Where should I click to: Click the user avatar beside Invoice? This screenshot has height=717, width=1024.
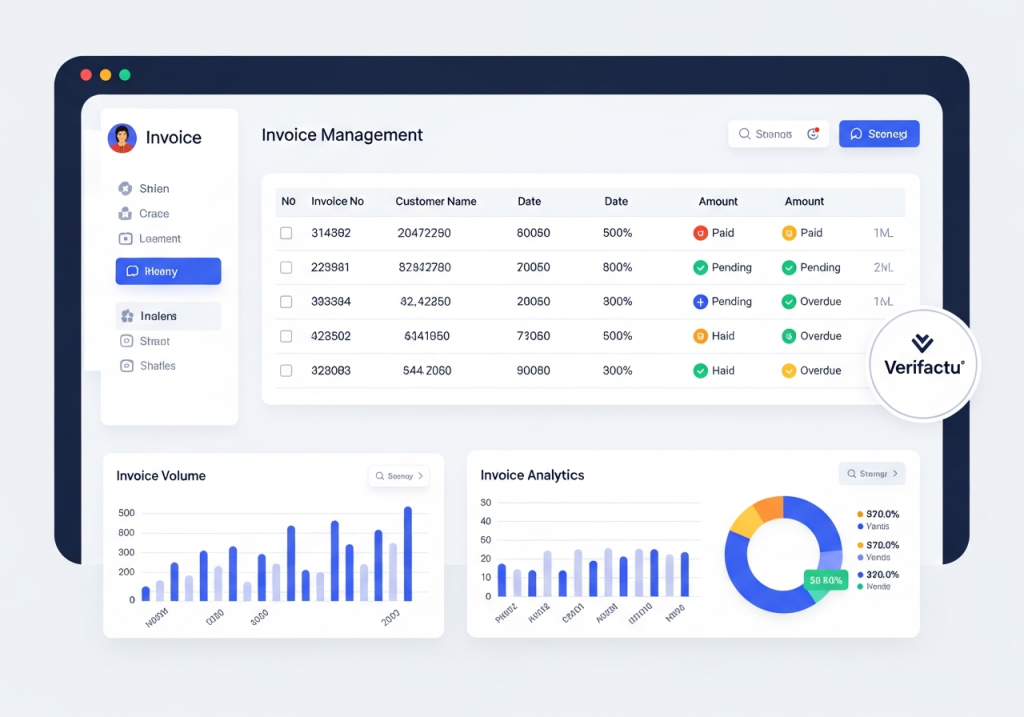coord(122,138)
